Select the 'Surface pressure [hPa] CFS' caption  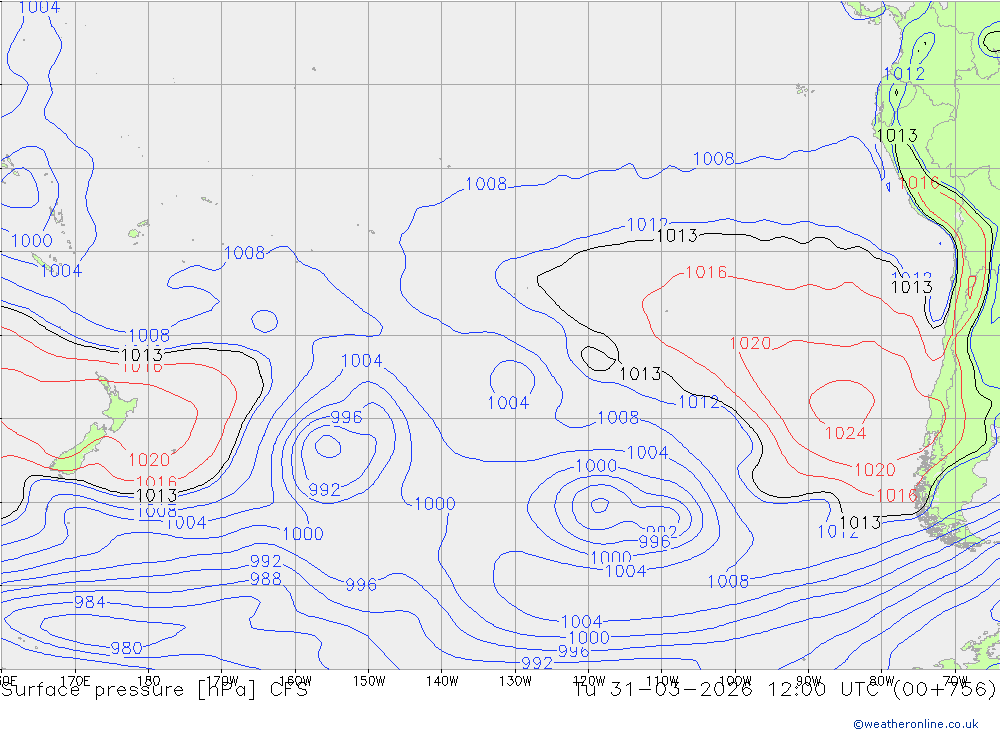coord(154,690)
